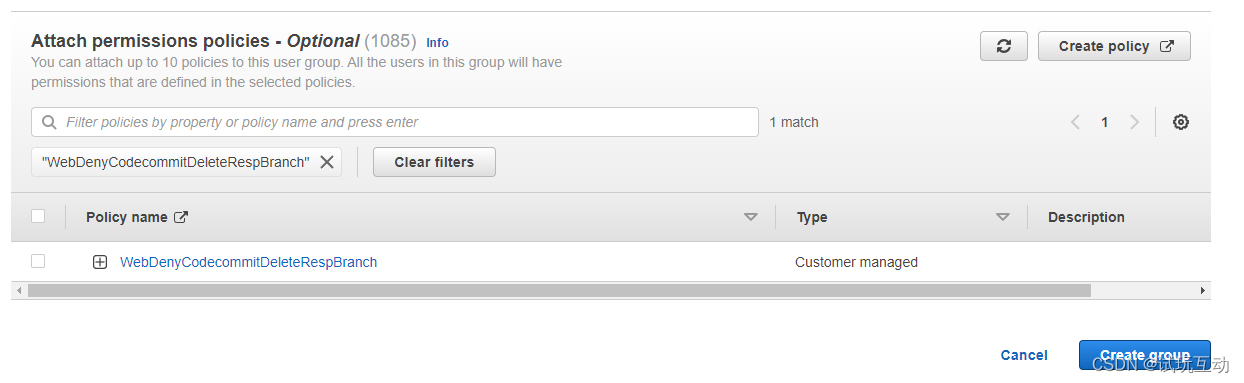Click the Clear filters button
Image resolution: width=1244 pixels, height=383 pixels.
click(434, 162)
